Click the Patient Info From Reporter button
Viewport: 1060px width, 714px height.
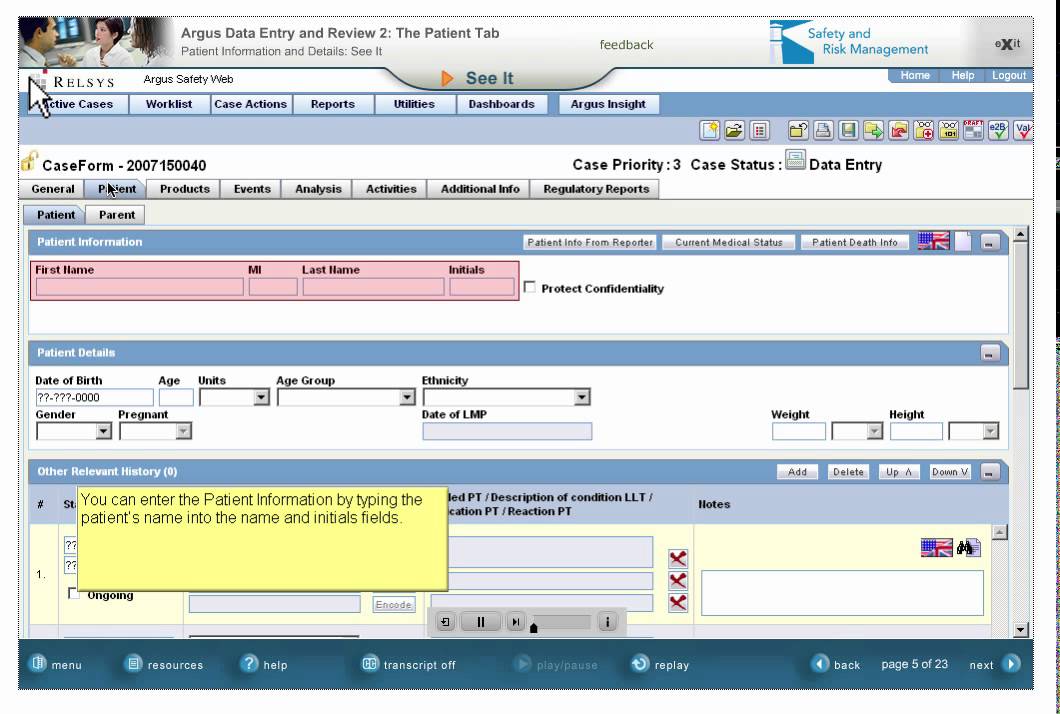(590, 242)
